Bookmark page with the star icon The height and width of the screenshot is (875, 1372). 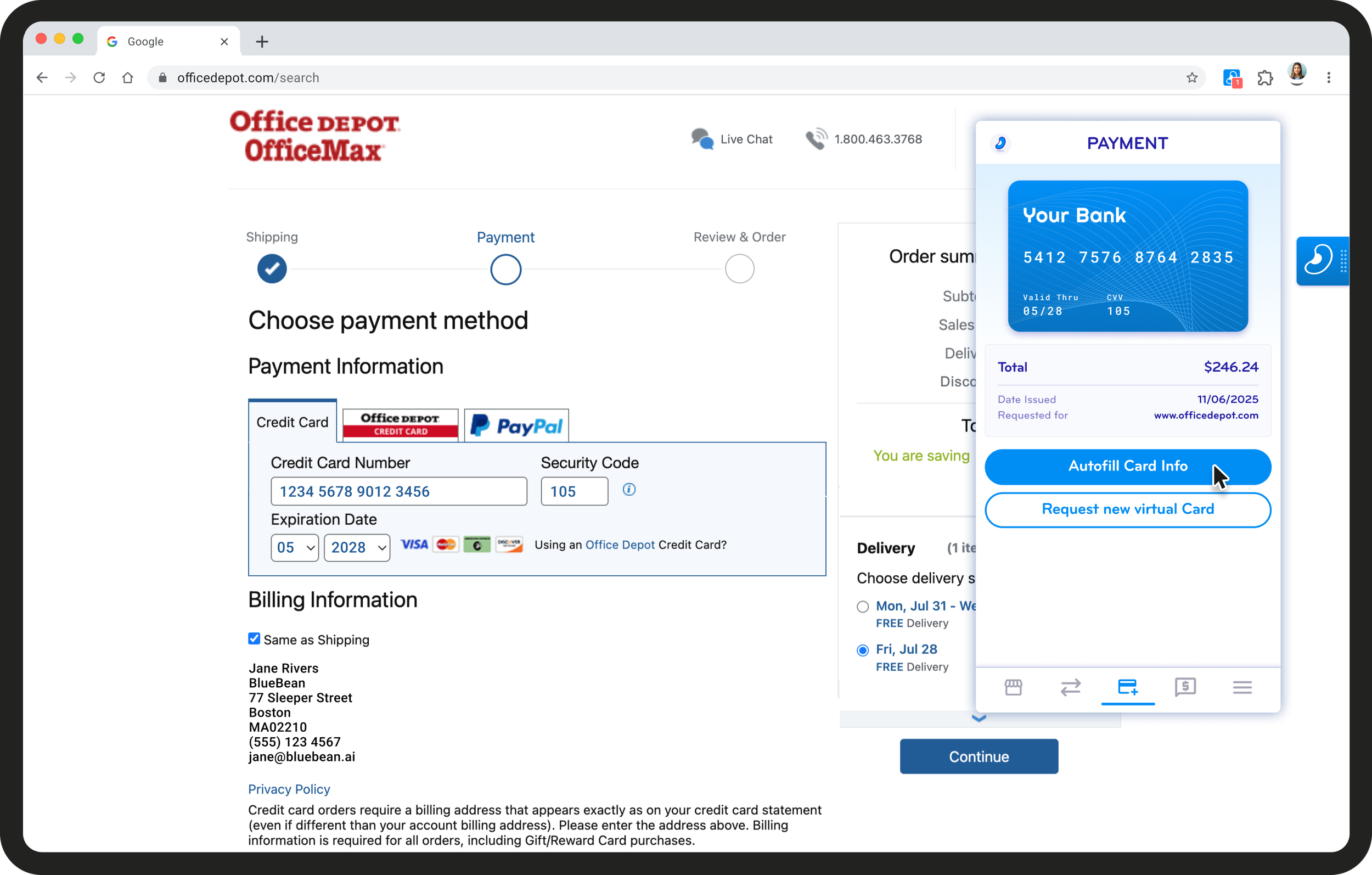pos(1191,77)
